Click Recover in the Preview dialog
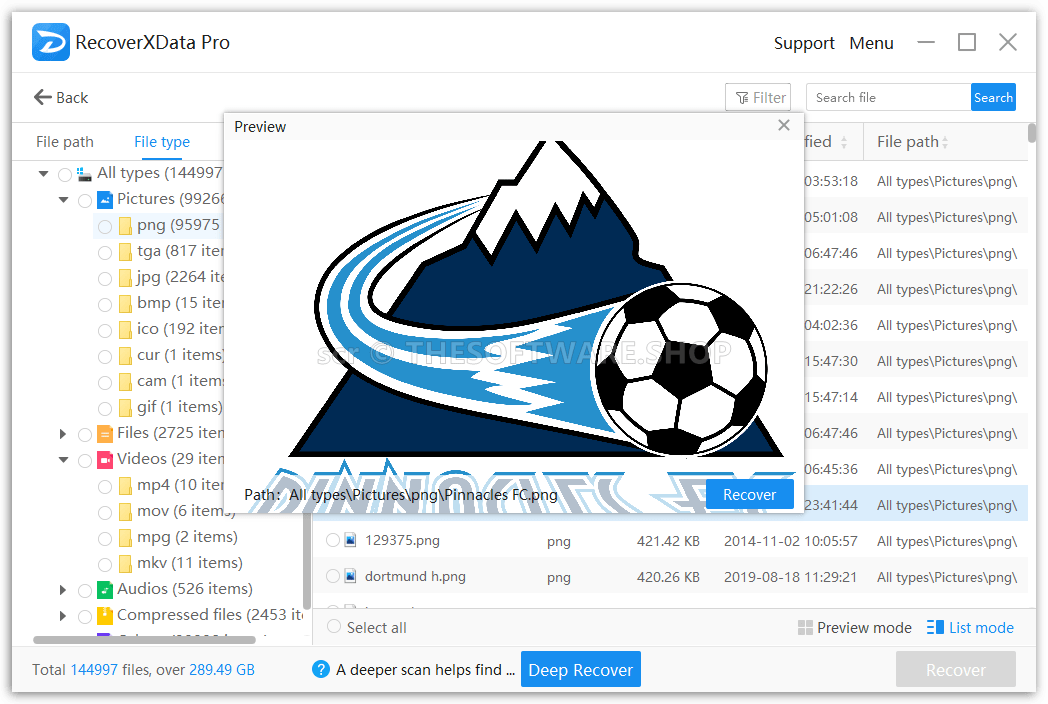The width and height of the screenshot is (1048, 704). pyautogui.click(x=750, y=495)
